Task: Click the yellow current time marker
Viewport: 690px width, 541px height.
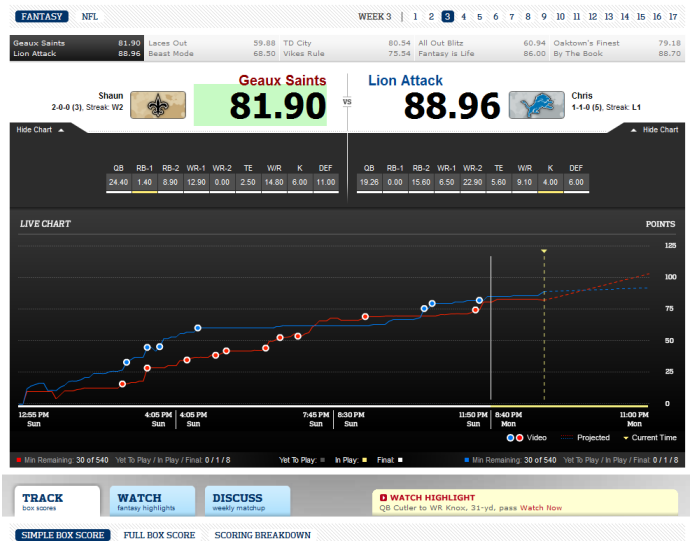Action: click(544, 251)
